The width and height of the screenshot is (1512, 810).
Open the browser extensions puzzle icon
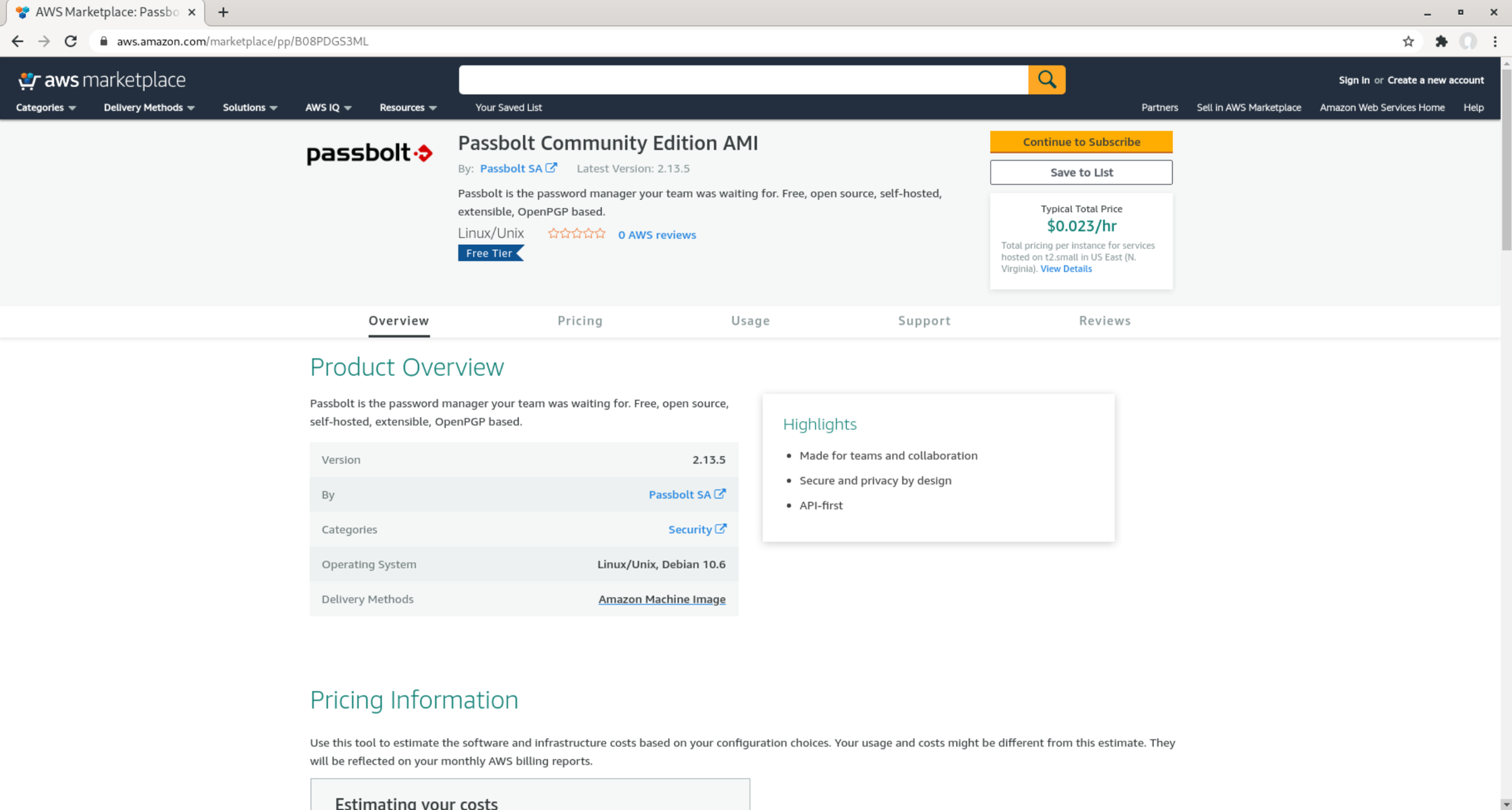[1441, 41]
